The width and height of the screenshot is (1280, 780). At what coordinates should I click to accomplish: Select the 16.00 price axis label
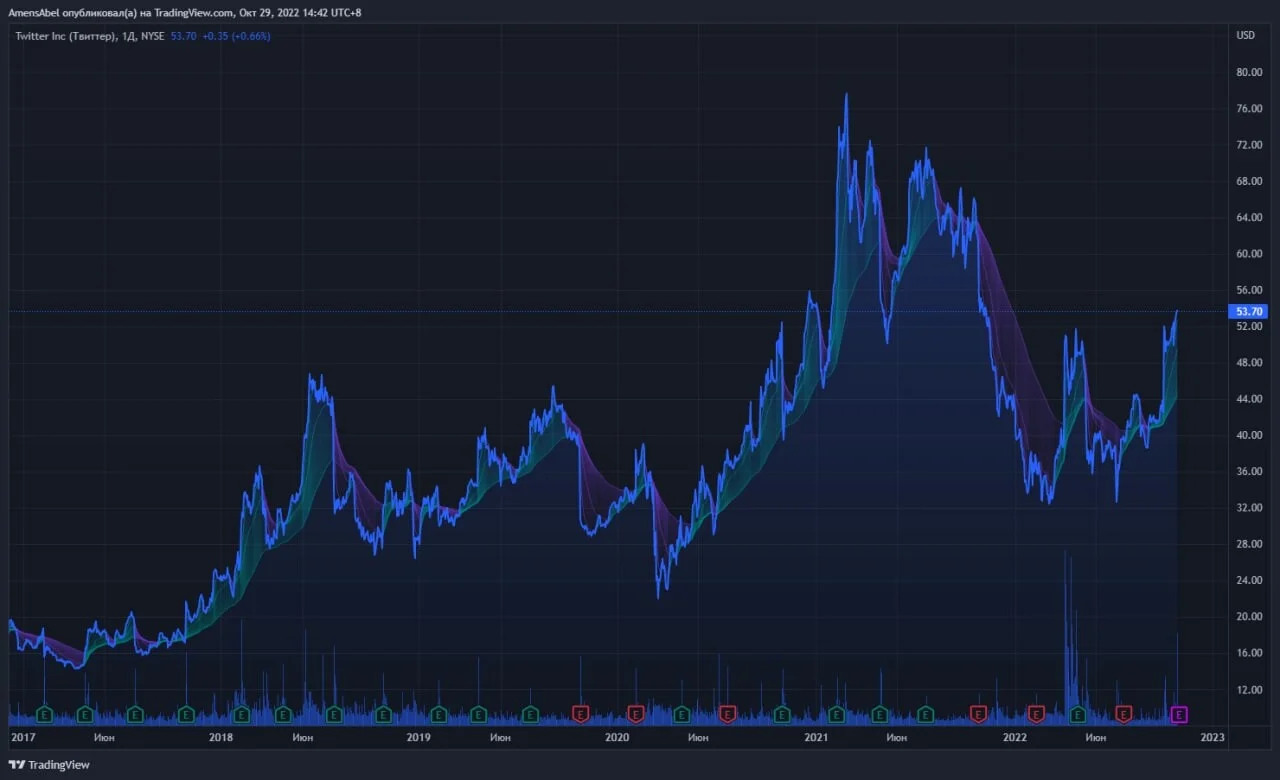click(1249, 654)
